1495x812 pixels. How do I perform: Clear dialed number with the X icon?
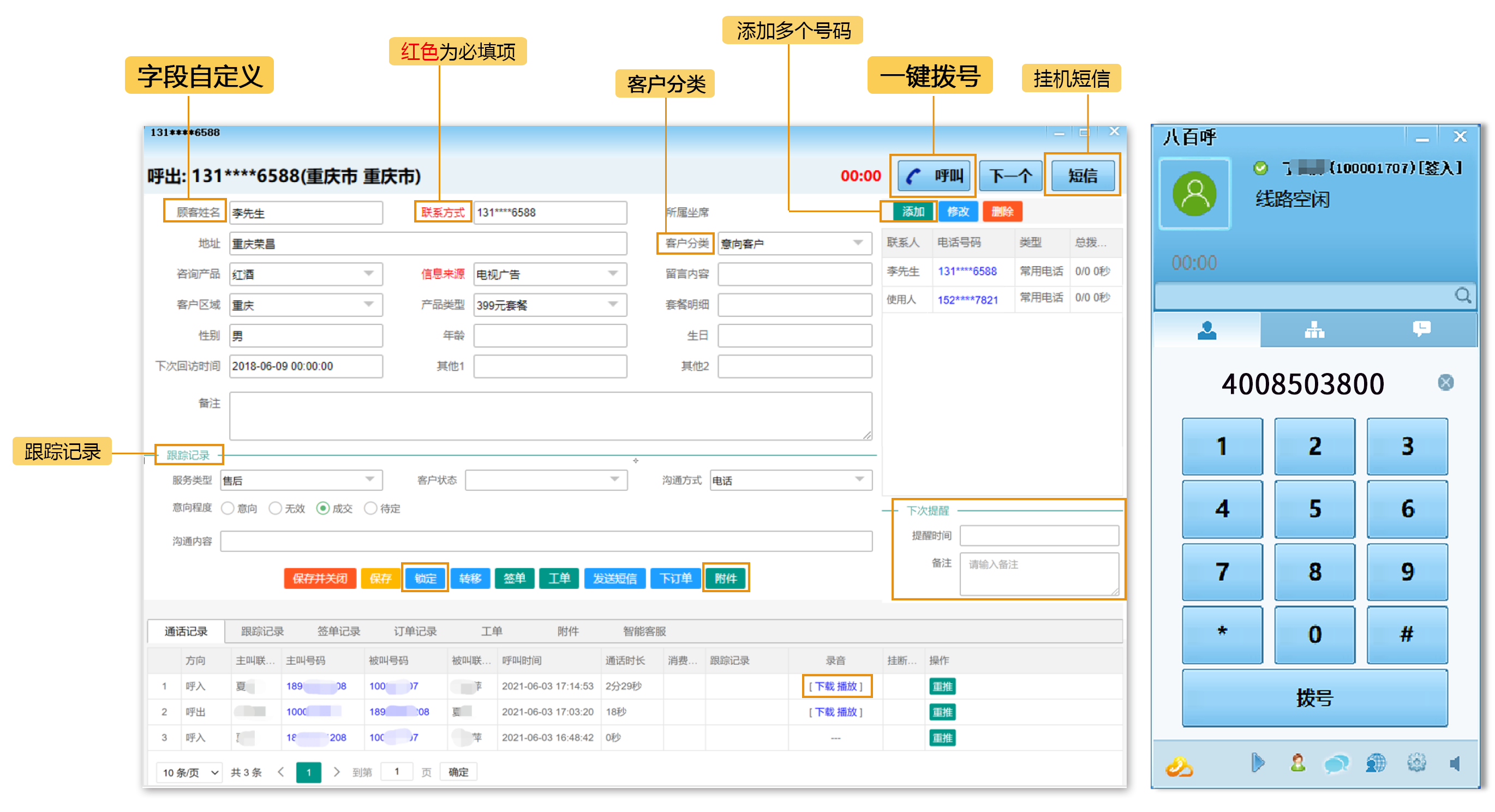(1445, 383)
